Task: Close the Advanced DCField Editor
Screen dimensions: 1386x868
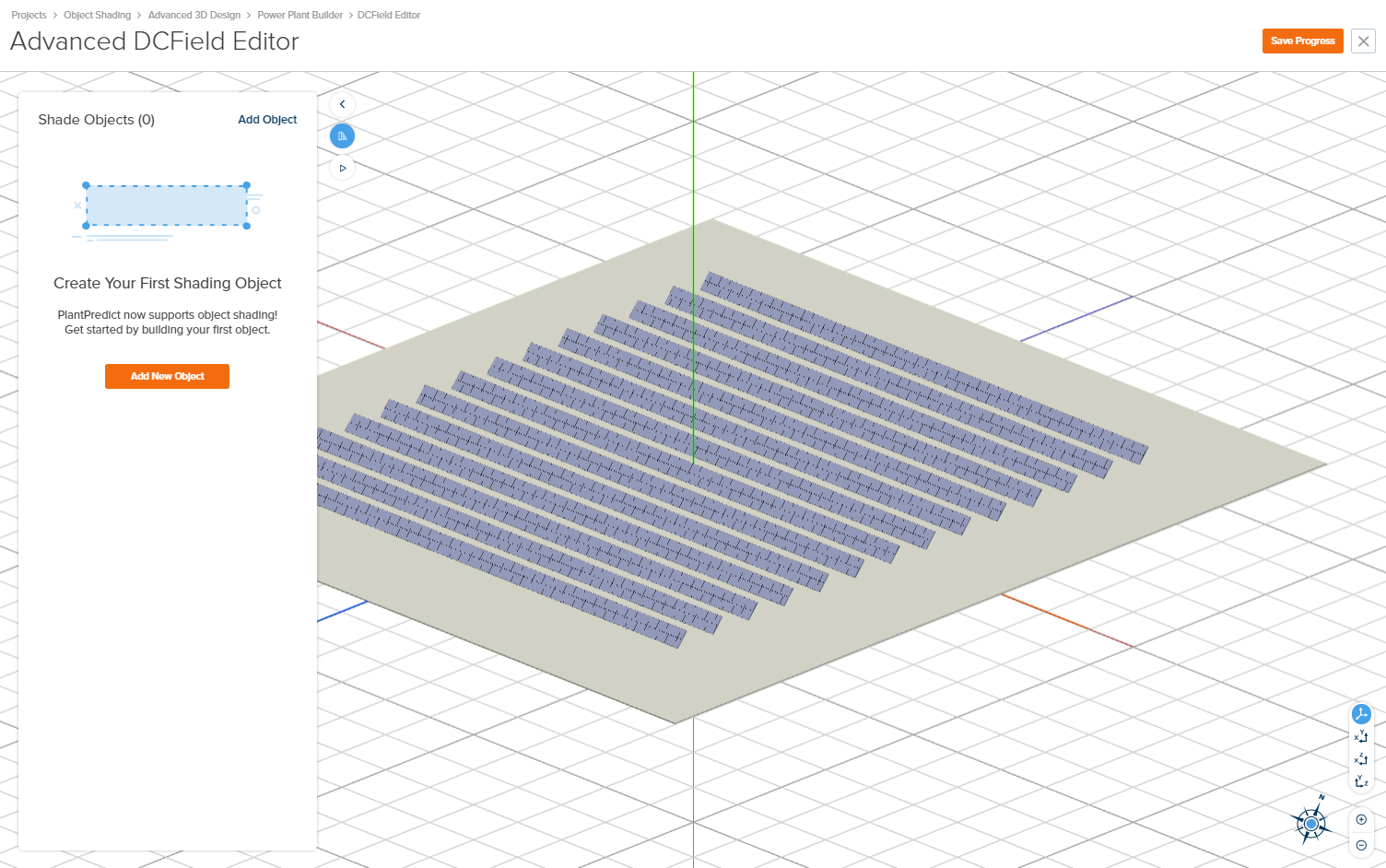Action: point(1363,41)
